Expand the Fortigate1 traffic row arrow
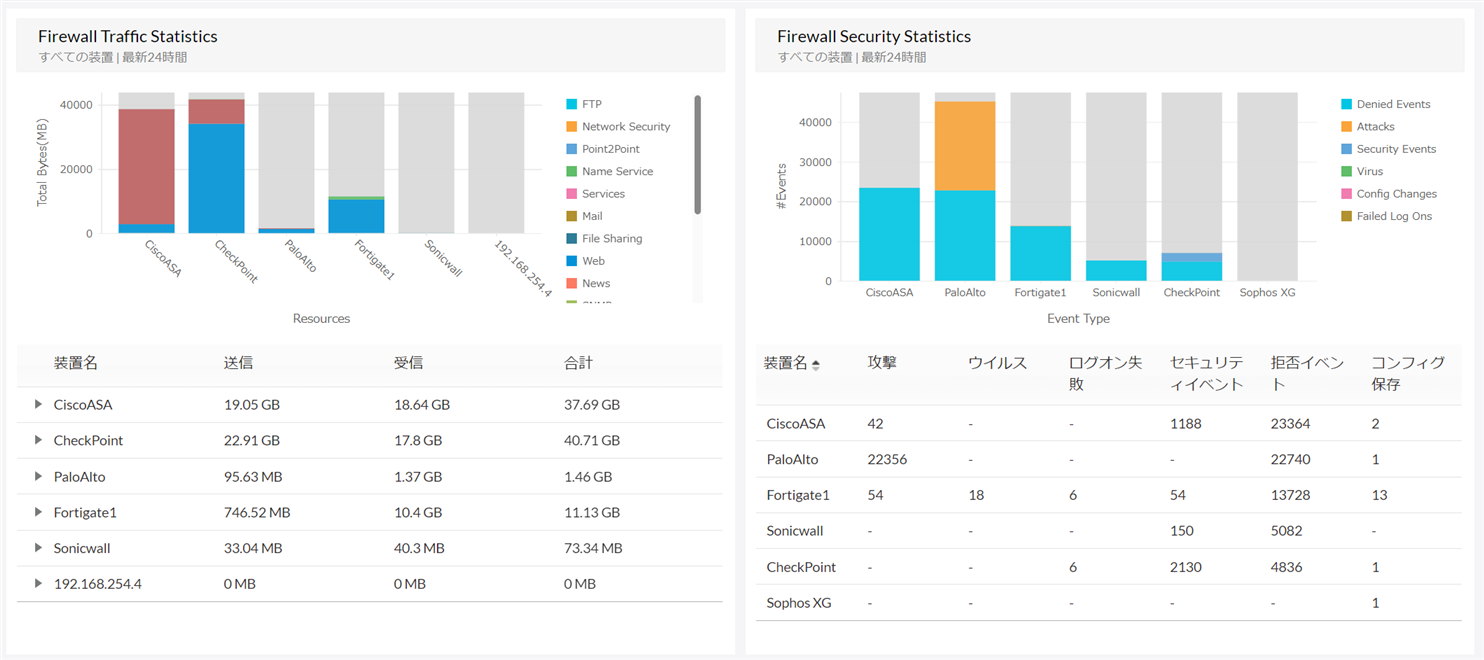 point(38,513)
